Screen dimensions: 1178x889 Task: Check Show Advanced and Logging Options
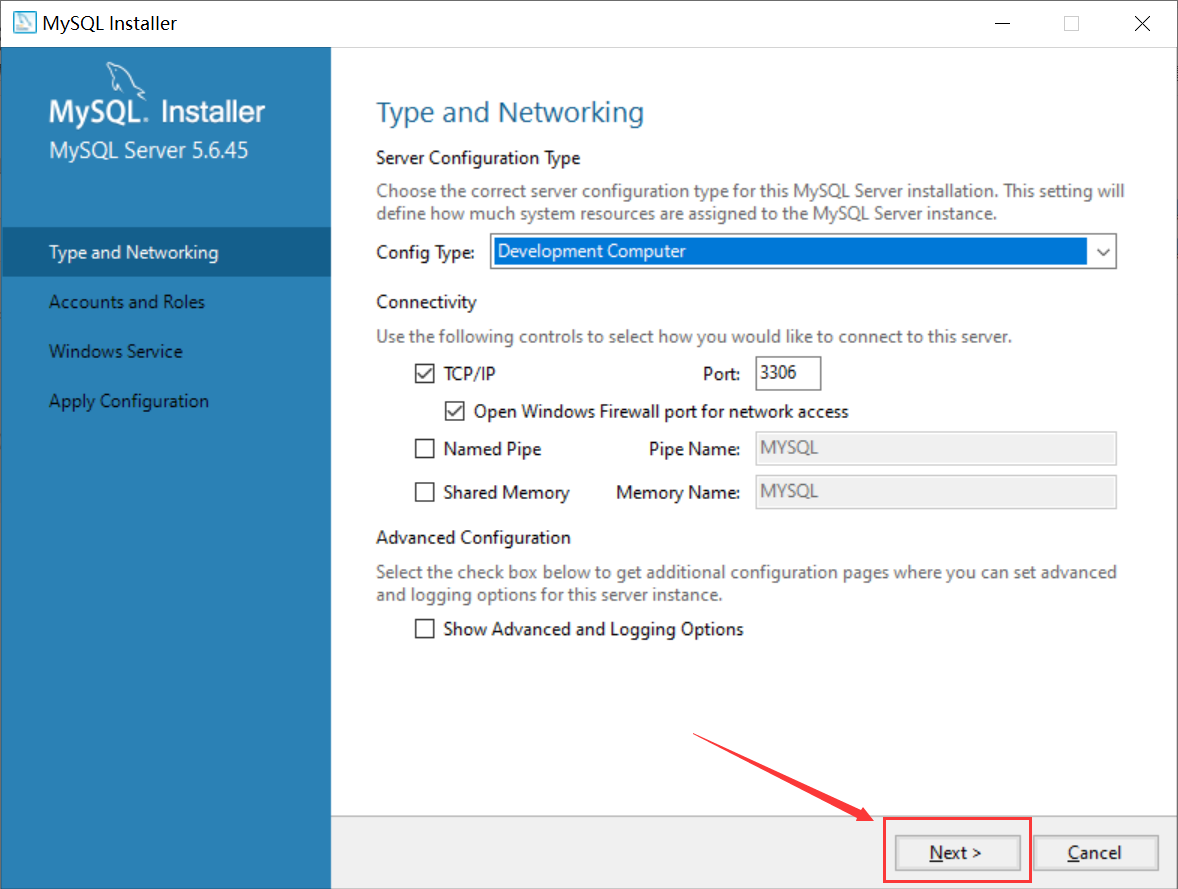click(424, 629)
